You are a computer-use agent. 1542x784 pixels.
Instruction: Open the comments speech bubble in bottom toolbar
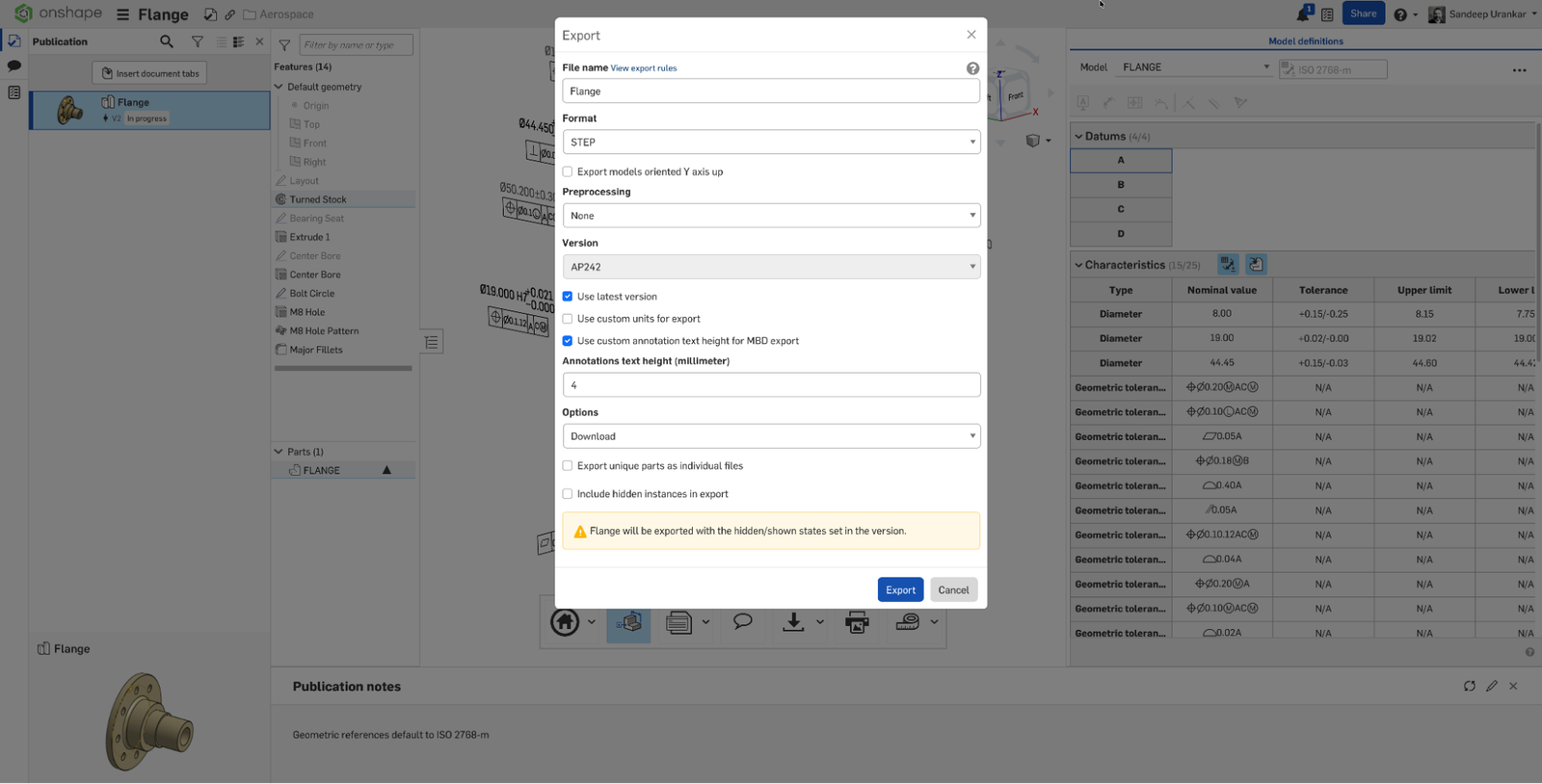pos(742,621)
